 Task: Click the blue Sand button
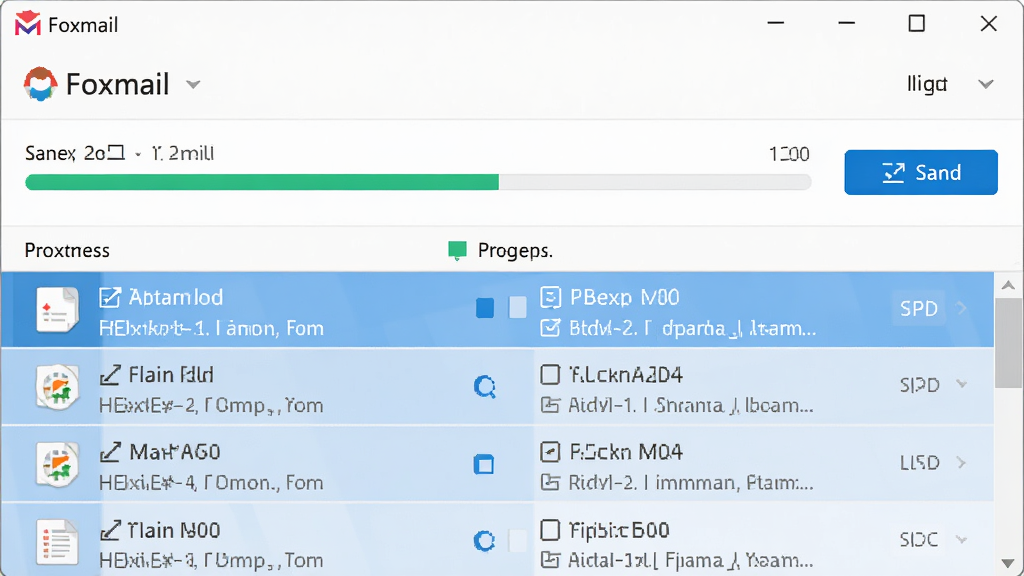(x=921, y=172)
